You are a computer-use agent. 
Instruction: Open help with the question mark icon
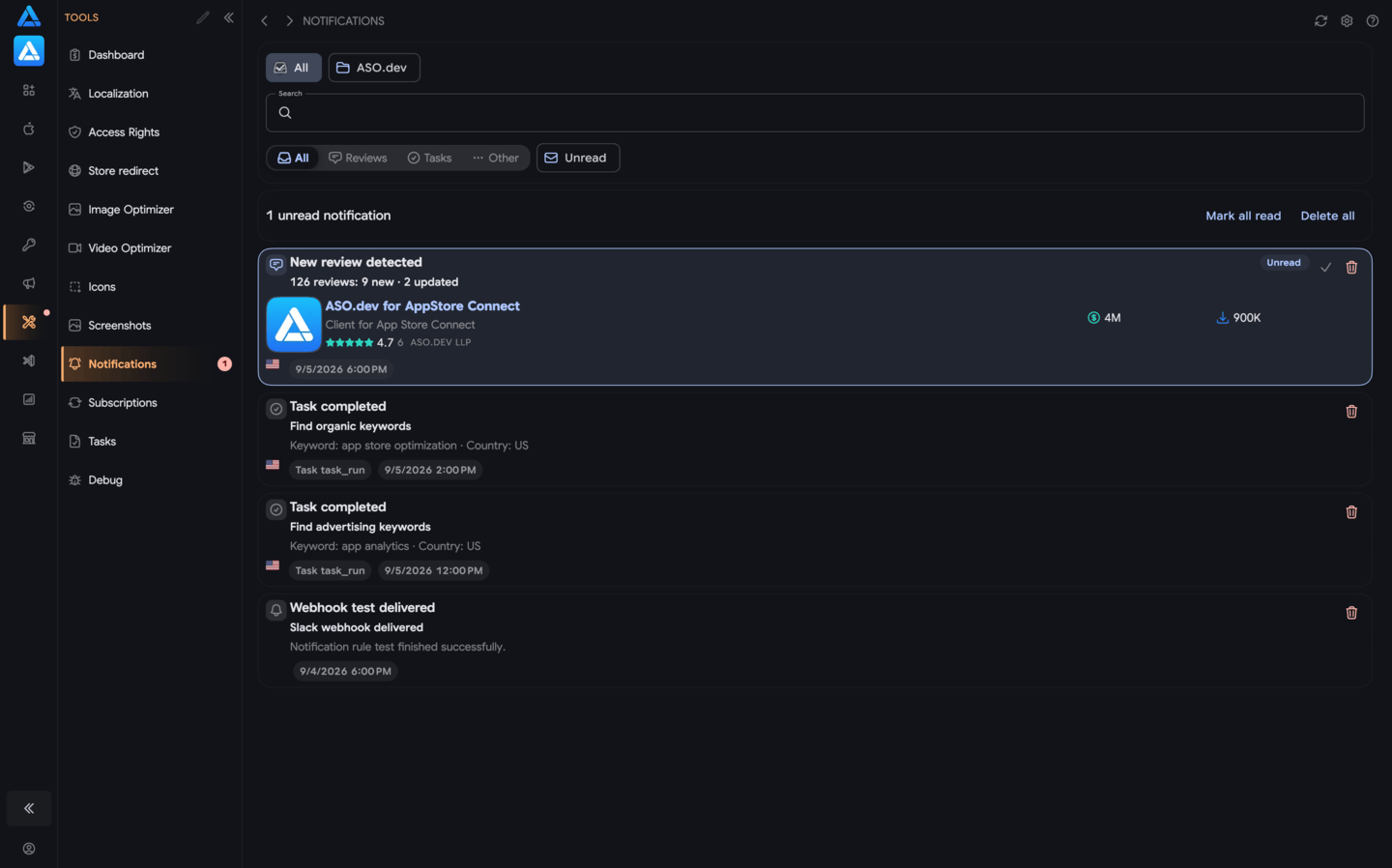pos(1373,20)
